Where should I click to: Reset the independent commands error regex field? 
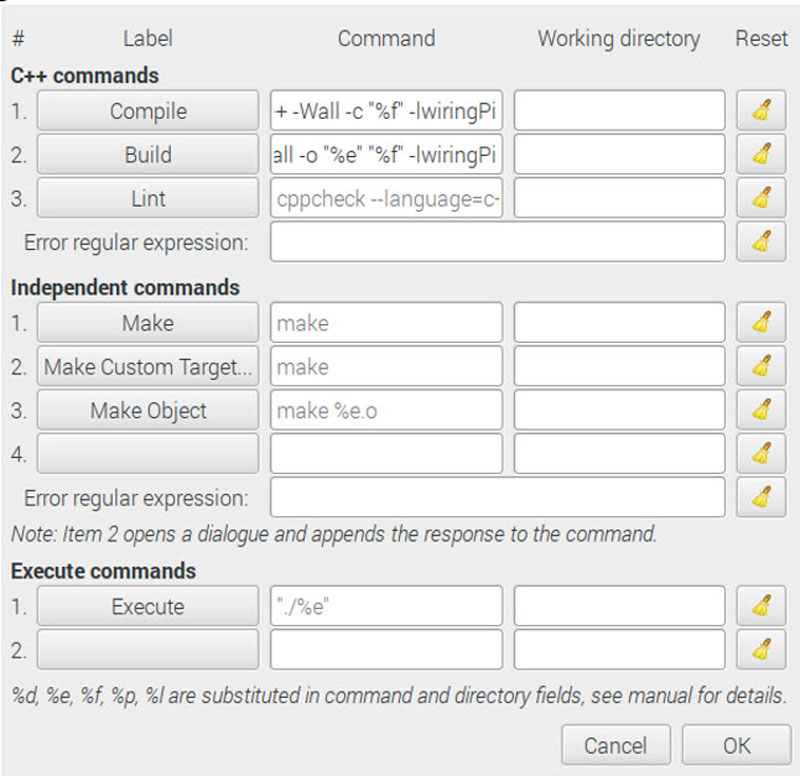point(761,497)
